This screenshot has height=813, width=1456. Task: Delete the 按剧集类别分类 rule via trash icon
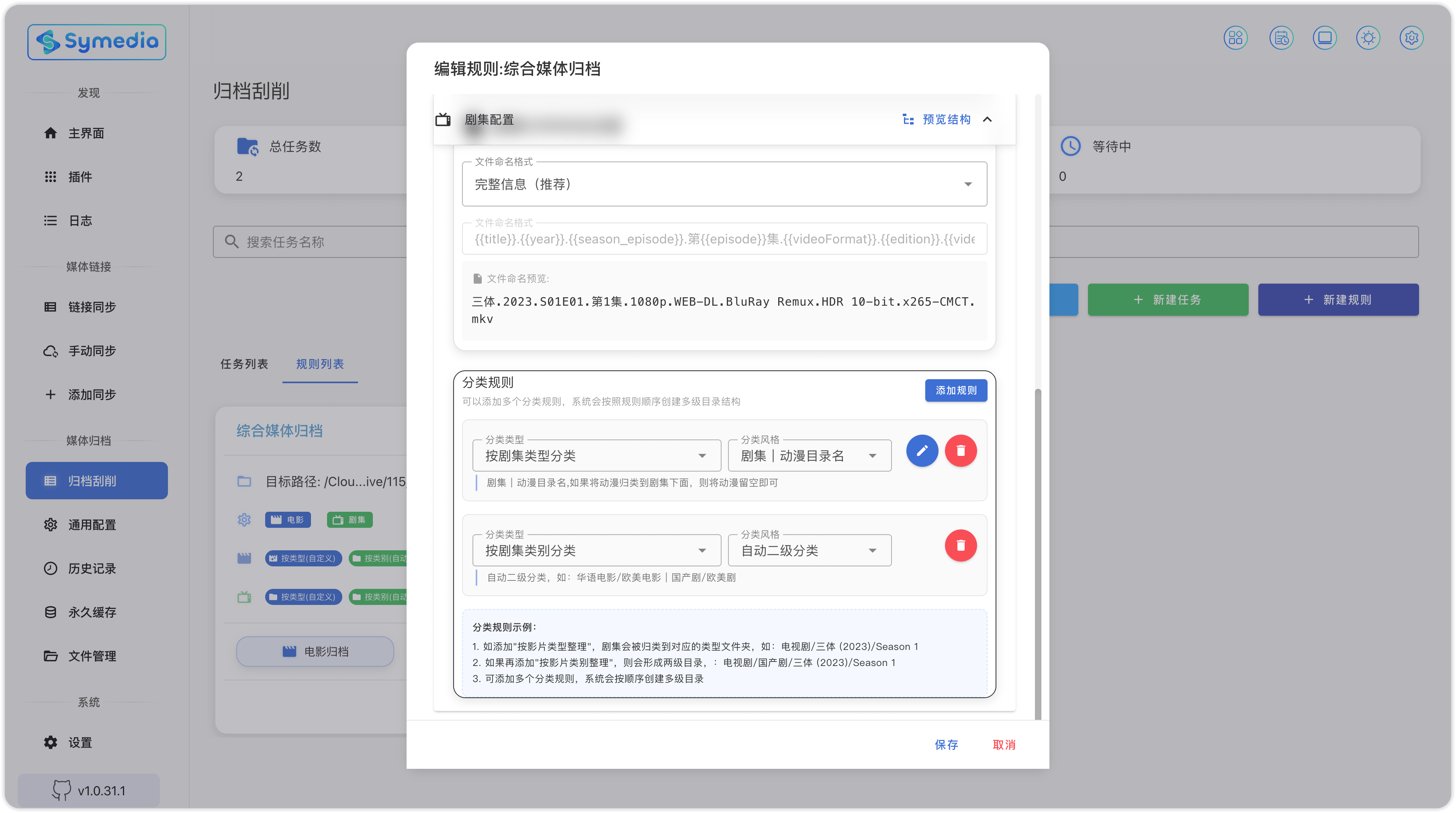[960, 546]
